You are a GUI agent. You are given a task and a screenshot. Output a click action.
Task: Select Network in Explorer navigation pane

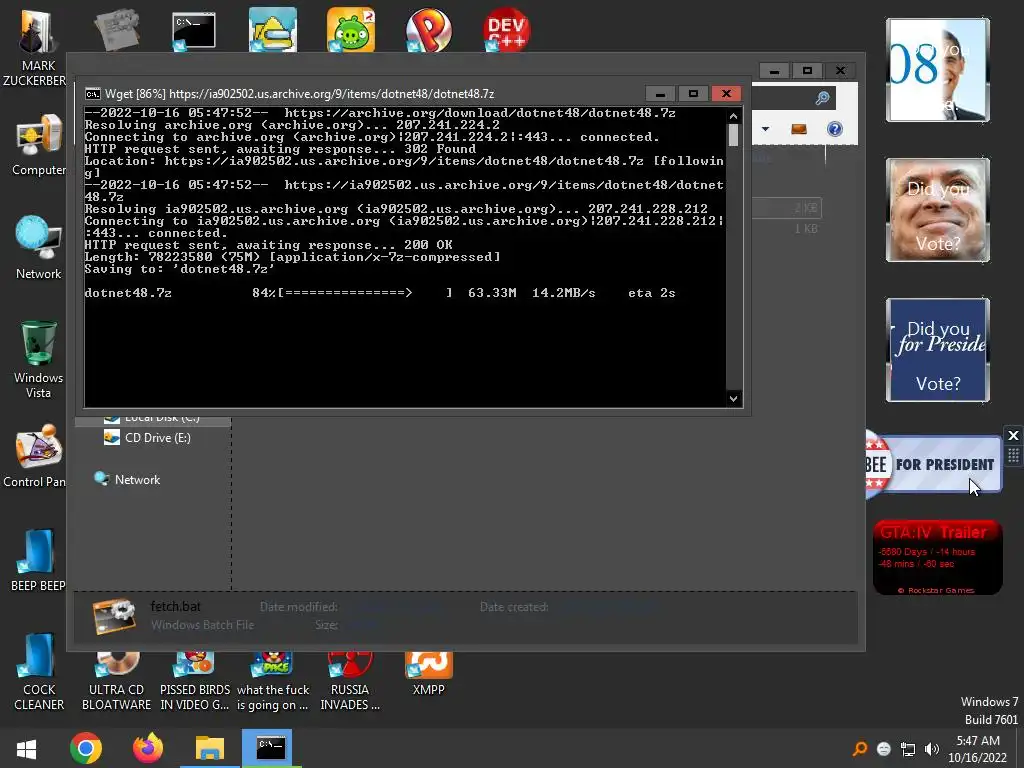click(x=127, y=479)
